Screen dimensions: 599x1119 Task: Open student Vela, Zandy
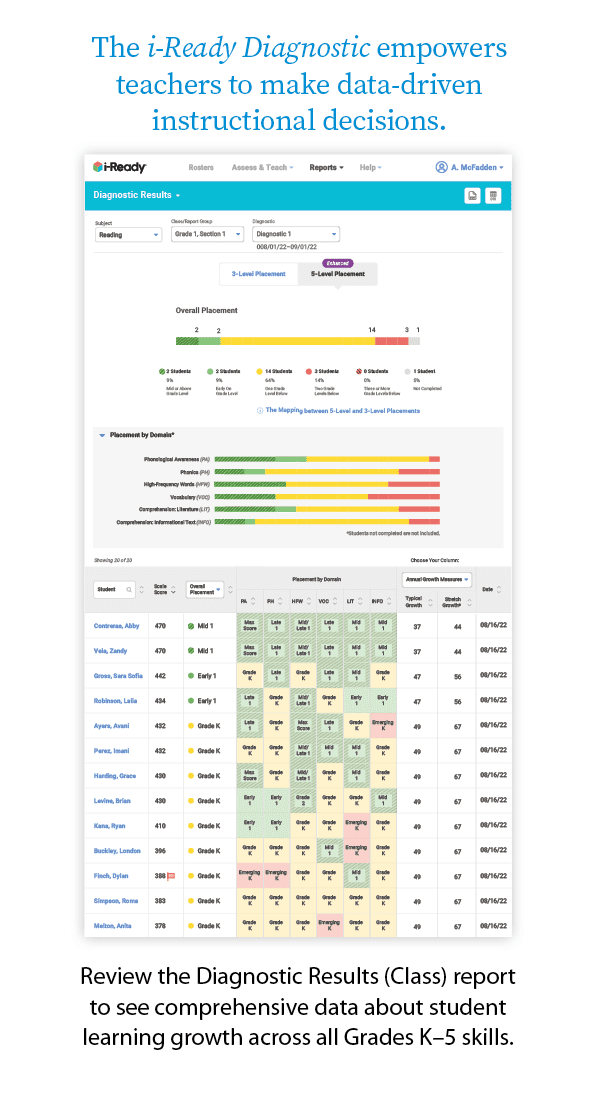(x=110, y=651)
